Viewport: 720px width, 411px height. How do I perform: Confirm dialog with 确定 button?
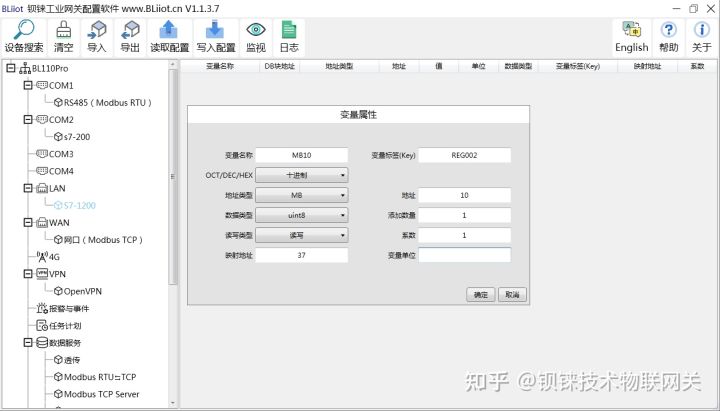[481, 295]
